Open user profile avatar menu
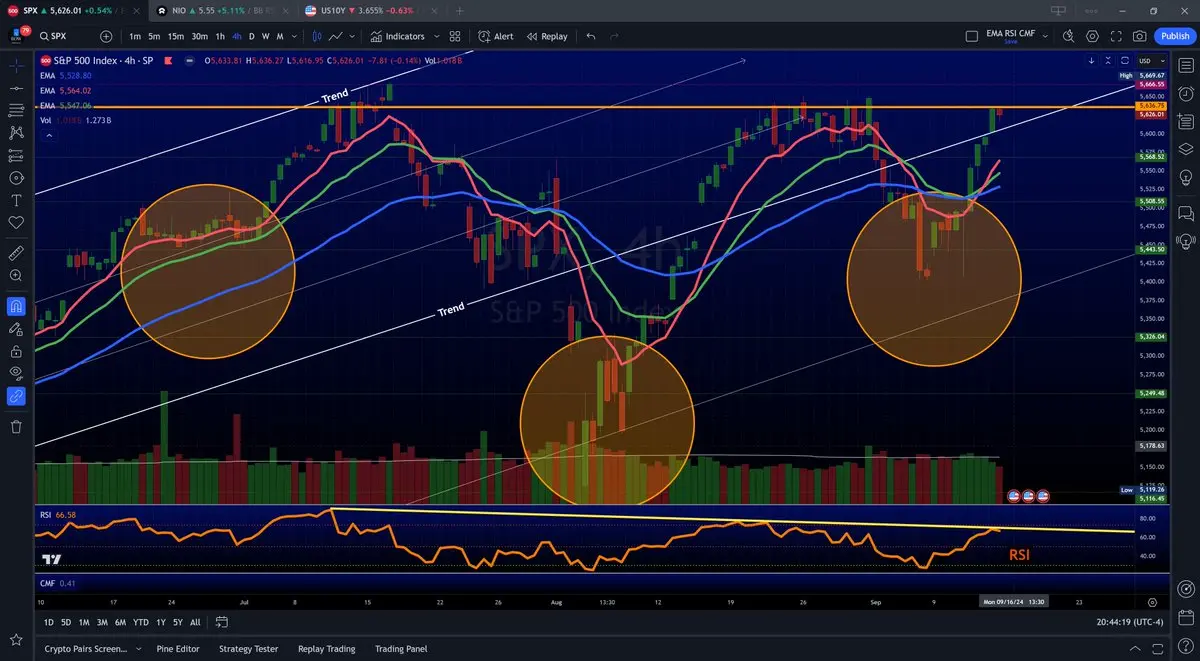The image size is (1200, 661). [18, 36]
